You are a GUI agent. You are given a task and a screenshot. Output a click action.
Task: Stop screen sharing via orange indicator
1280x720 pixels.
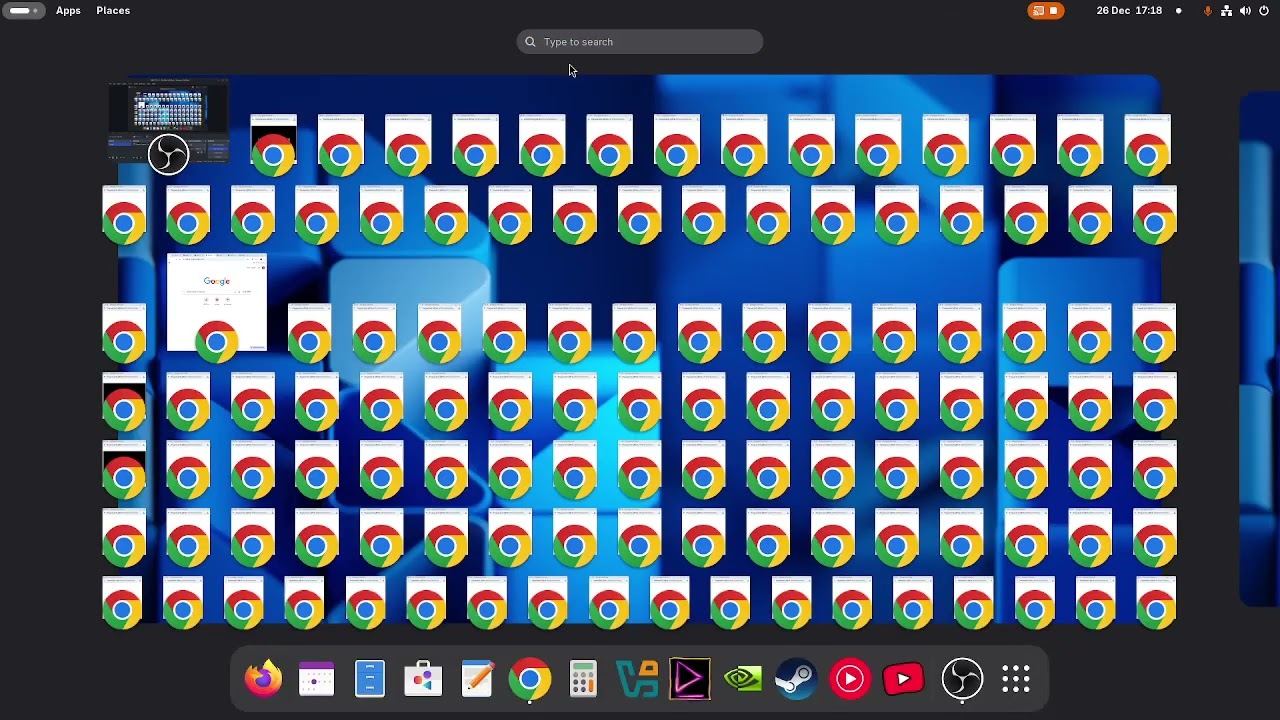point(1046,10)
